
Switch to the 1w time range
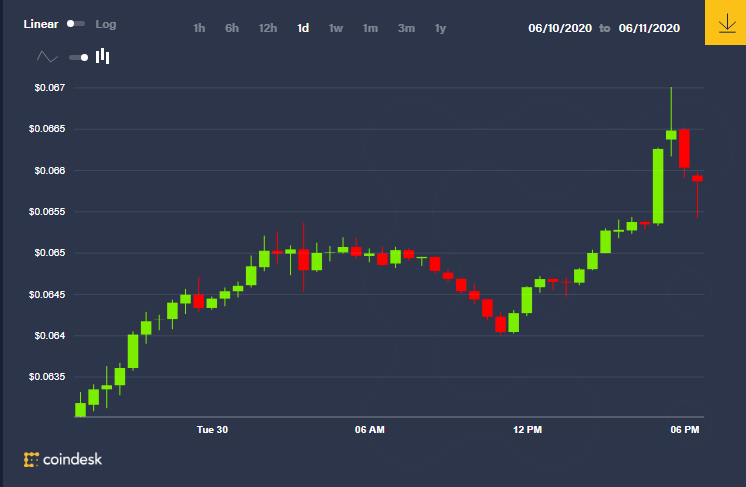pyautogui.click(x=336, y=29)
